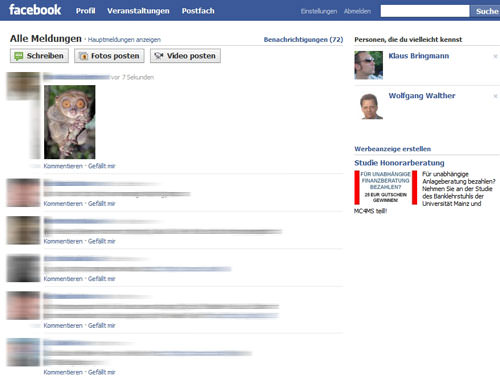This screenshot has width=500, height=377.
Task: Open Veranstaltungen in the top bar
Action: click(x=138, y=11)
